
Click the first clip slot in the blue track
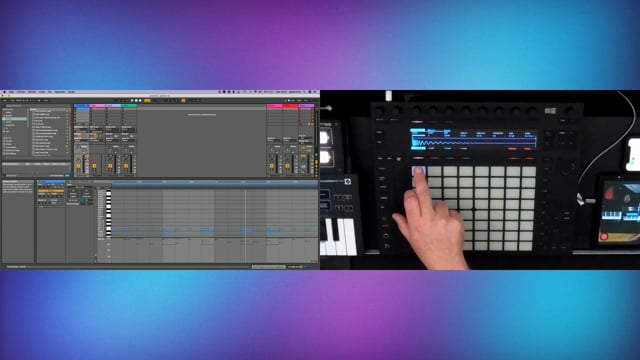(x=82, y=109)
